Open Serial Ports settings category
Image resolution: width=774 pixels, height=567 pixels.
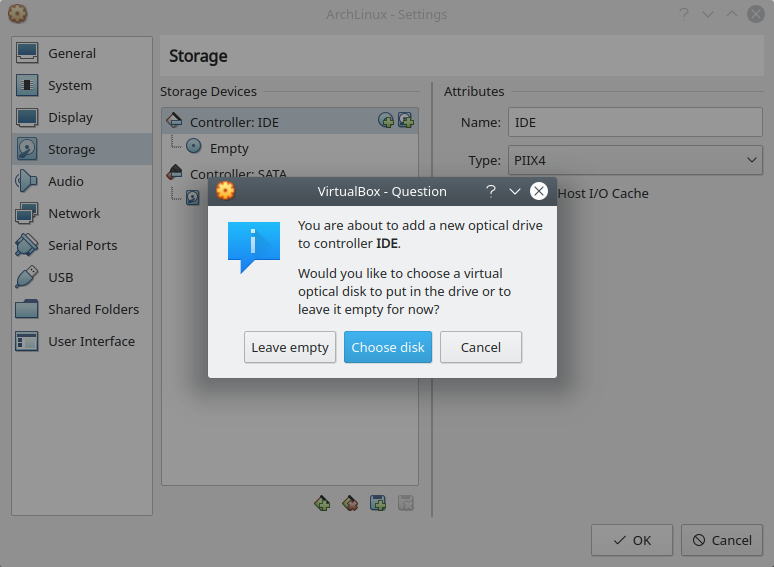pos(82,245)
